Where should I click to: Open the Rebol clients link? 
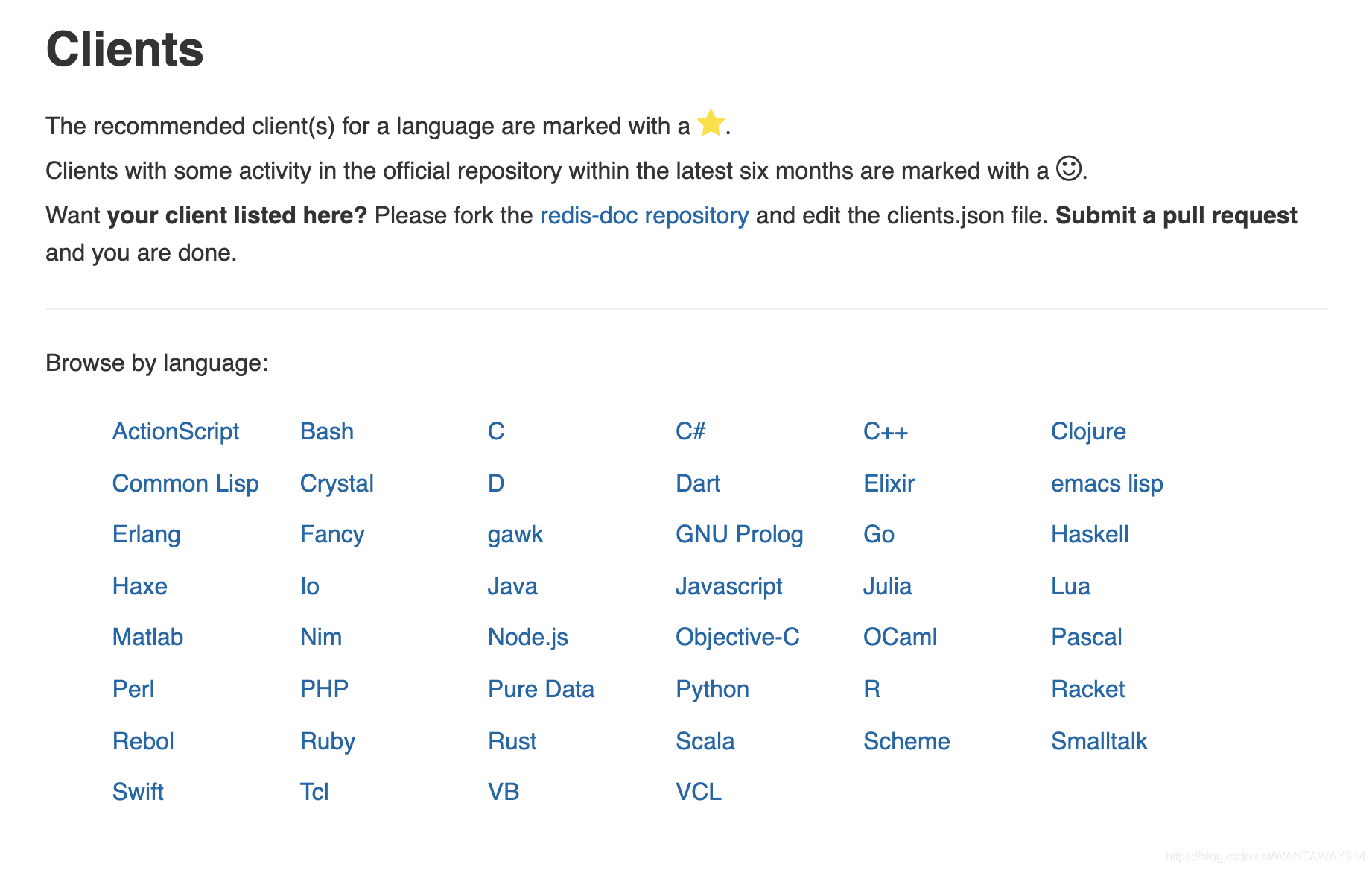[x=143, y=741]
